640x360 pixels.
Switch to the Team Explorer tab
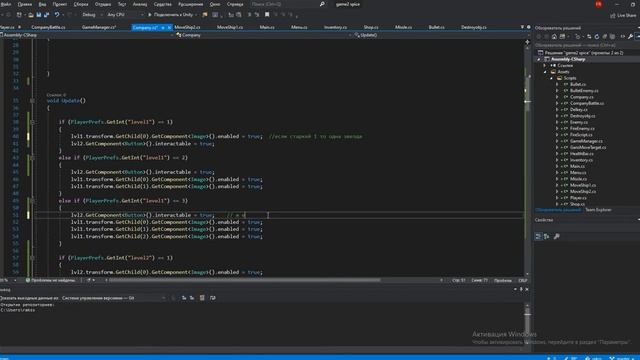598,210
